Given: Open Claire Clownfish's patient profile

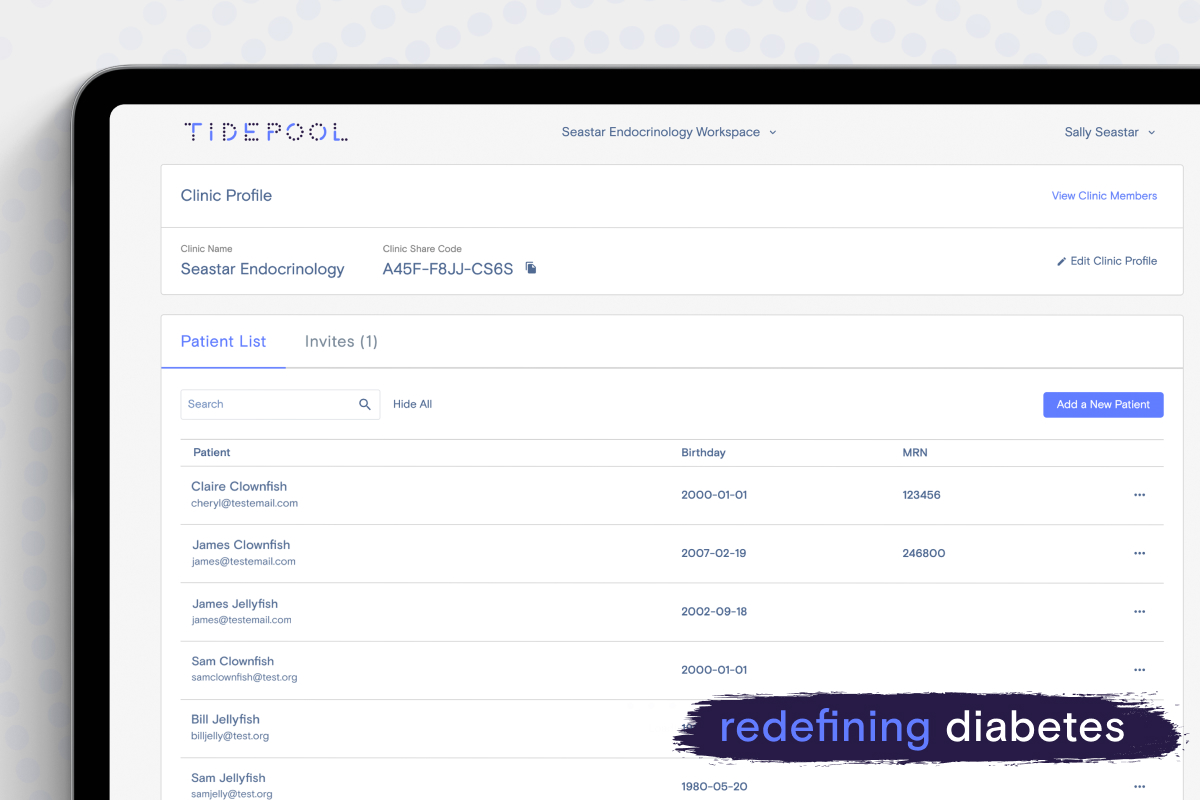Looking at the screenshot, I should 239,486.
